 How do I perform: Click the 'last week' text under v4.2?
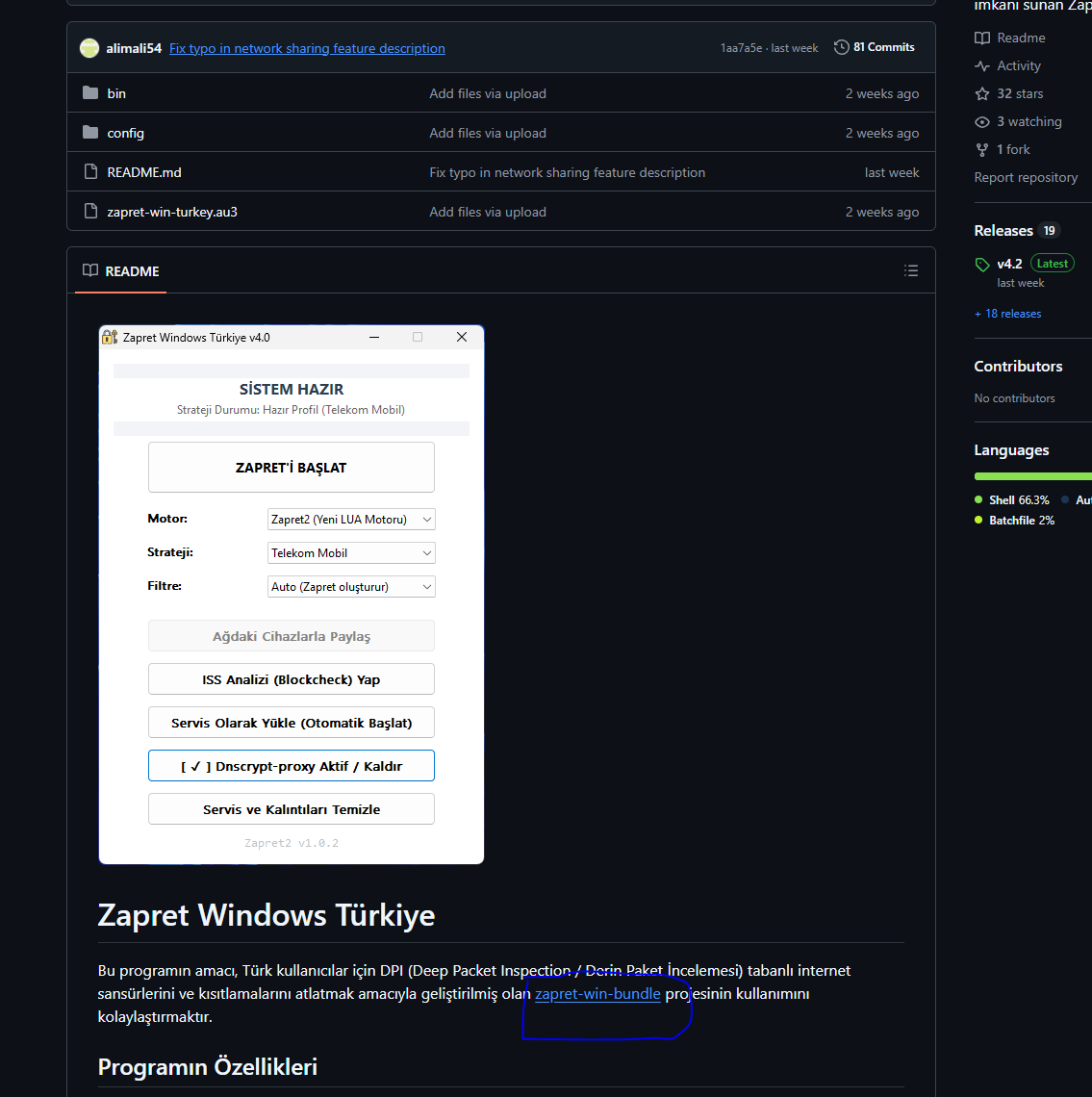click(x=1020, y=283)
